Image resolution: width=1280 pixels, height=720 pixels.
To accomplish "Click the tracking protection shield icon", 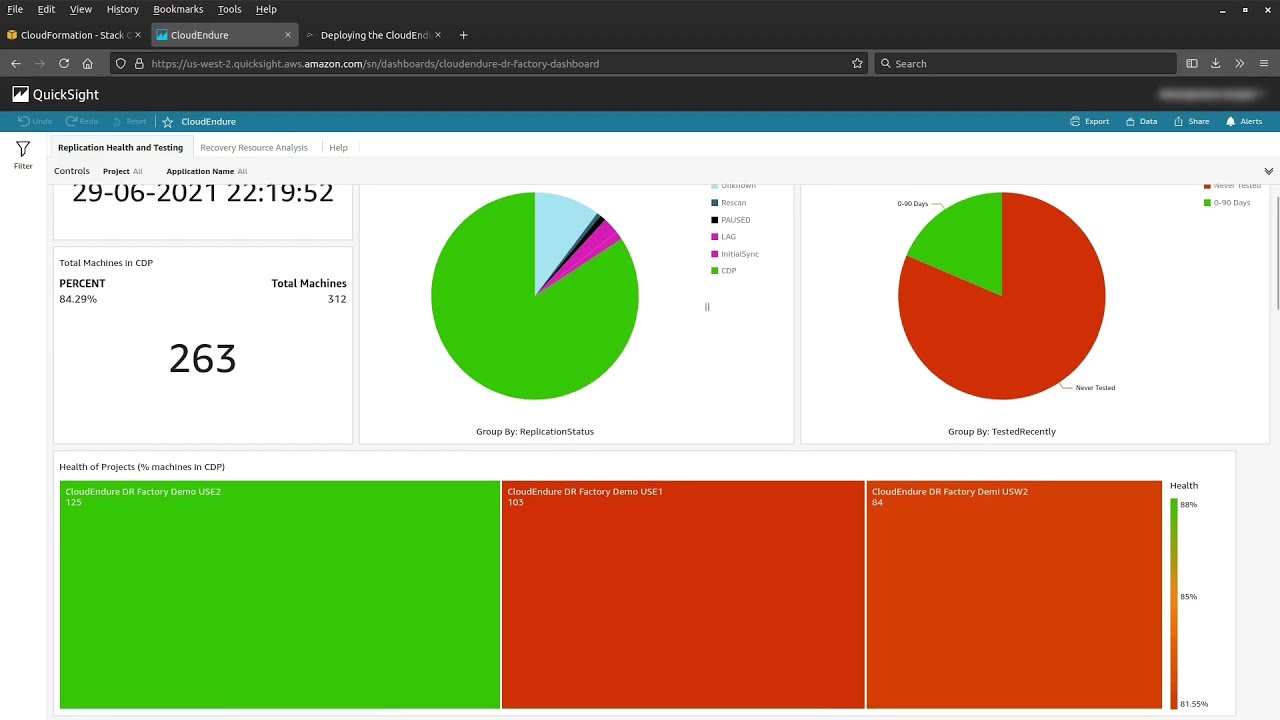I will pos(120,63).
